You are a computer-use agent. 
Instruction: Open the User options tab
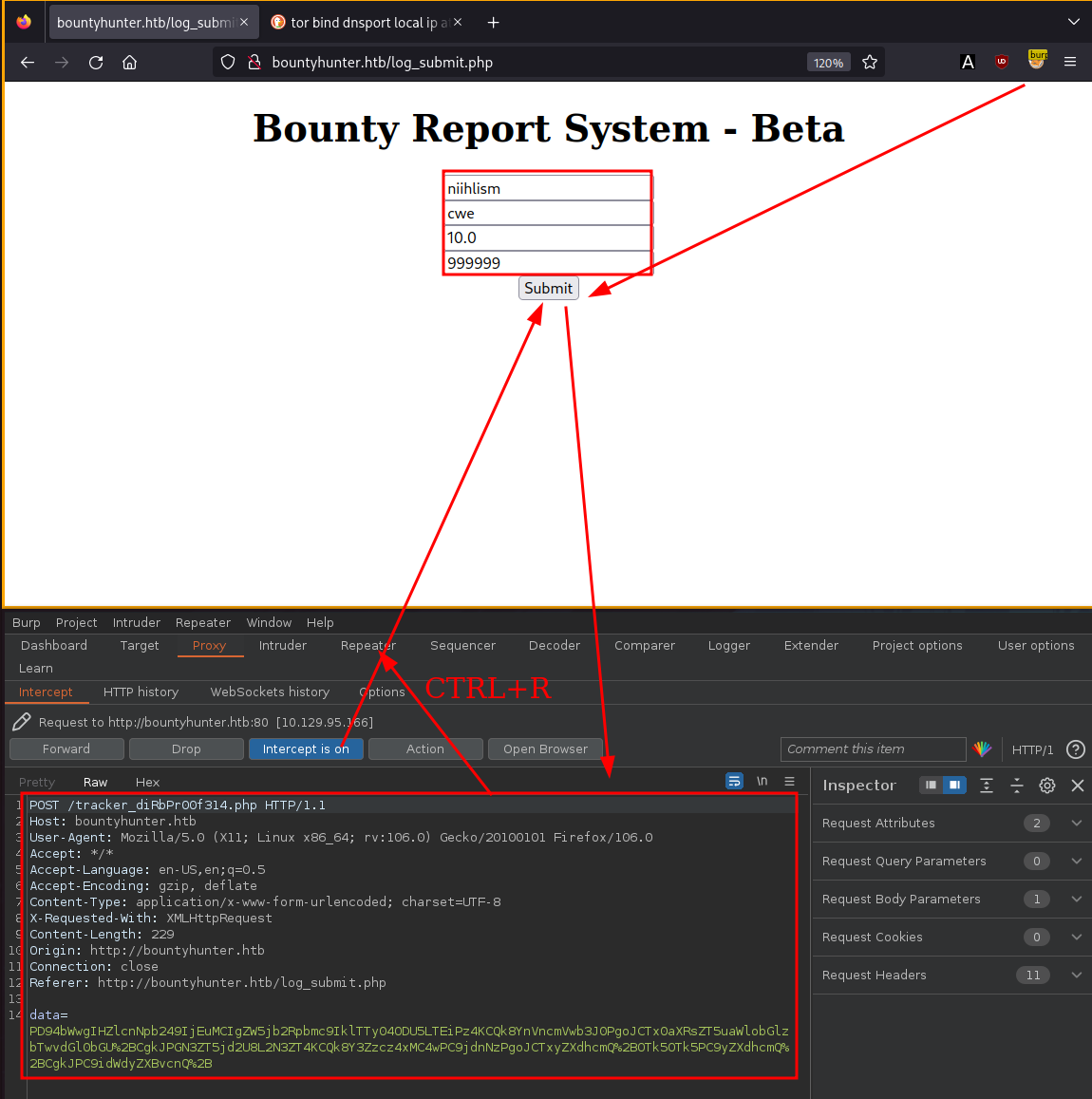pyautogui.click(x=1036, y=646)
